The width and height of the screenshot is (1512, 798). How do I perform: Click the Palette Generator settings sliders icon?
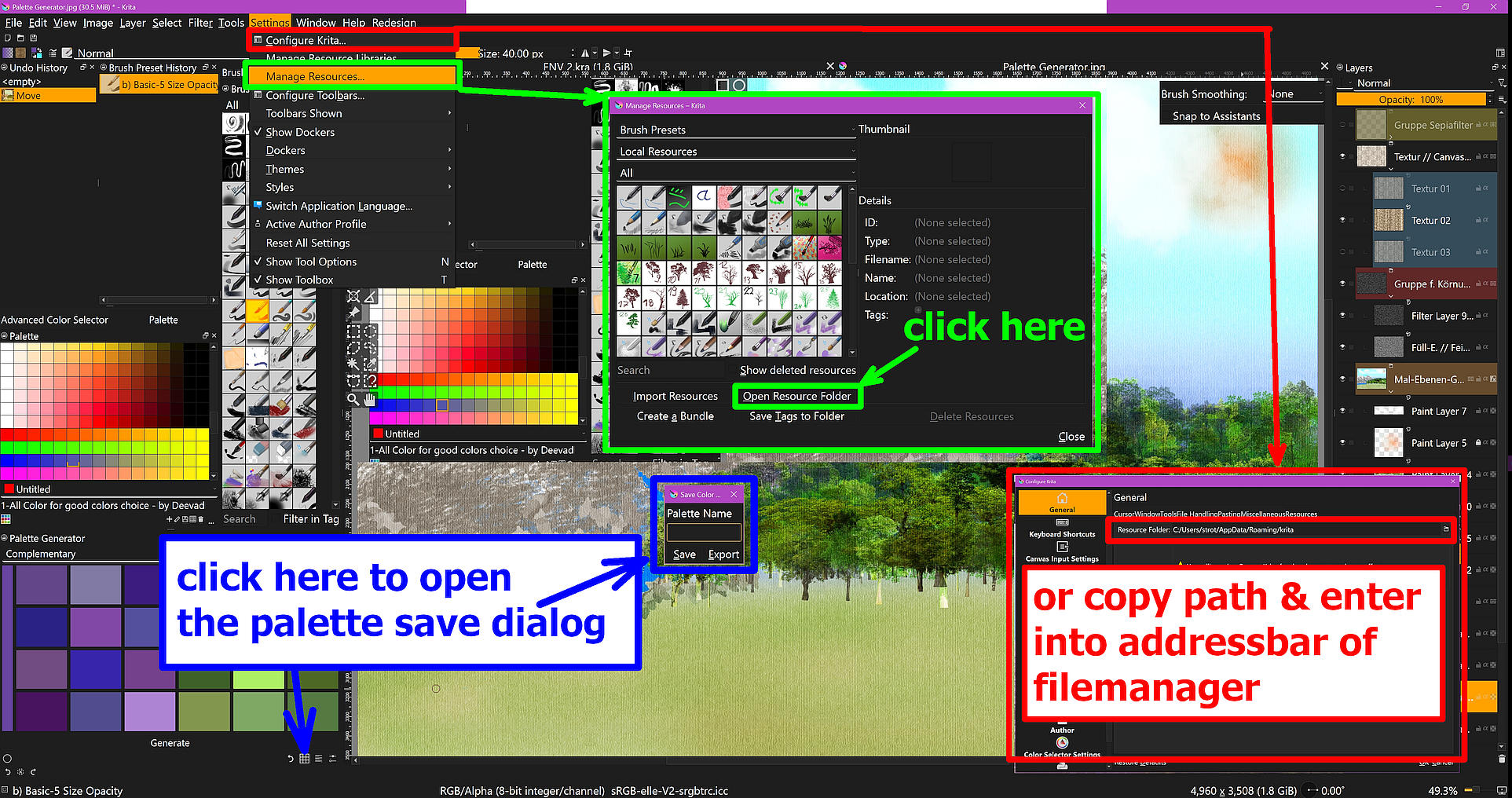(332, 758)
